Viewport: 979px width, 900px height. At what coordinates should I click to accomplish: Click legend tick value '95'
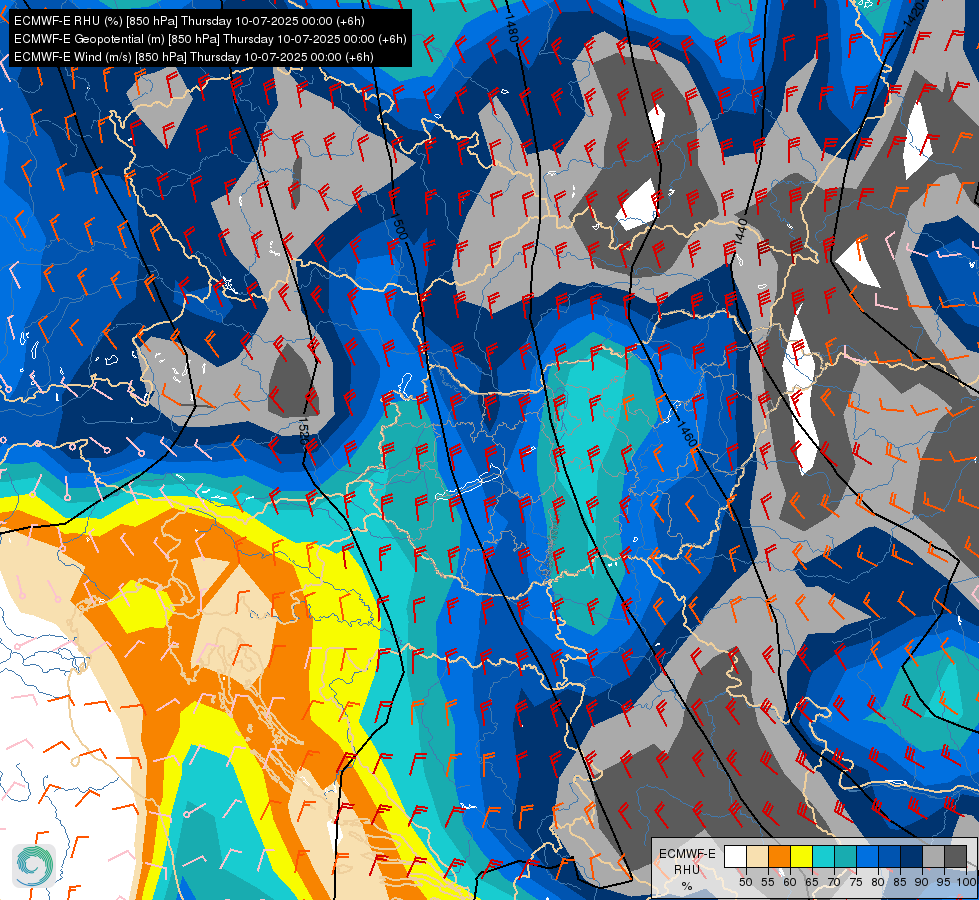click(944, 882)
